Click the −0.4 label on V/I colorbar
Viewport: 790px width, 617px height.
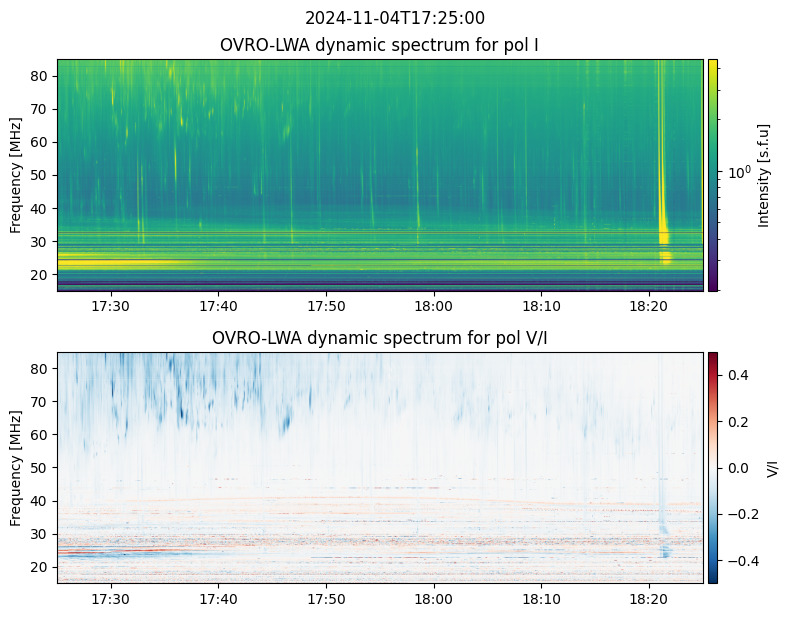tap(743, 561)
